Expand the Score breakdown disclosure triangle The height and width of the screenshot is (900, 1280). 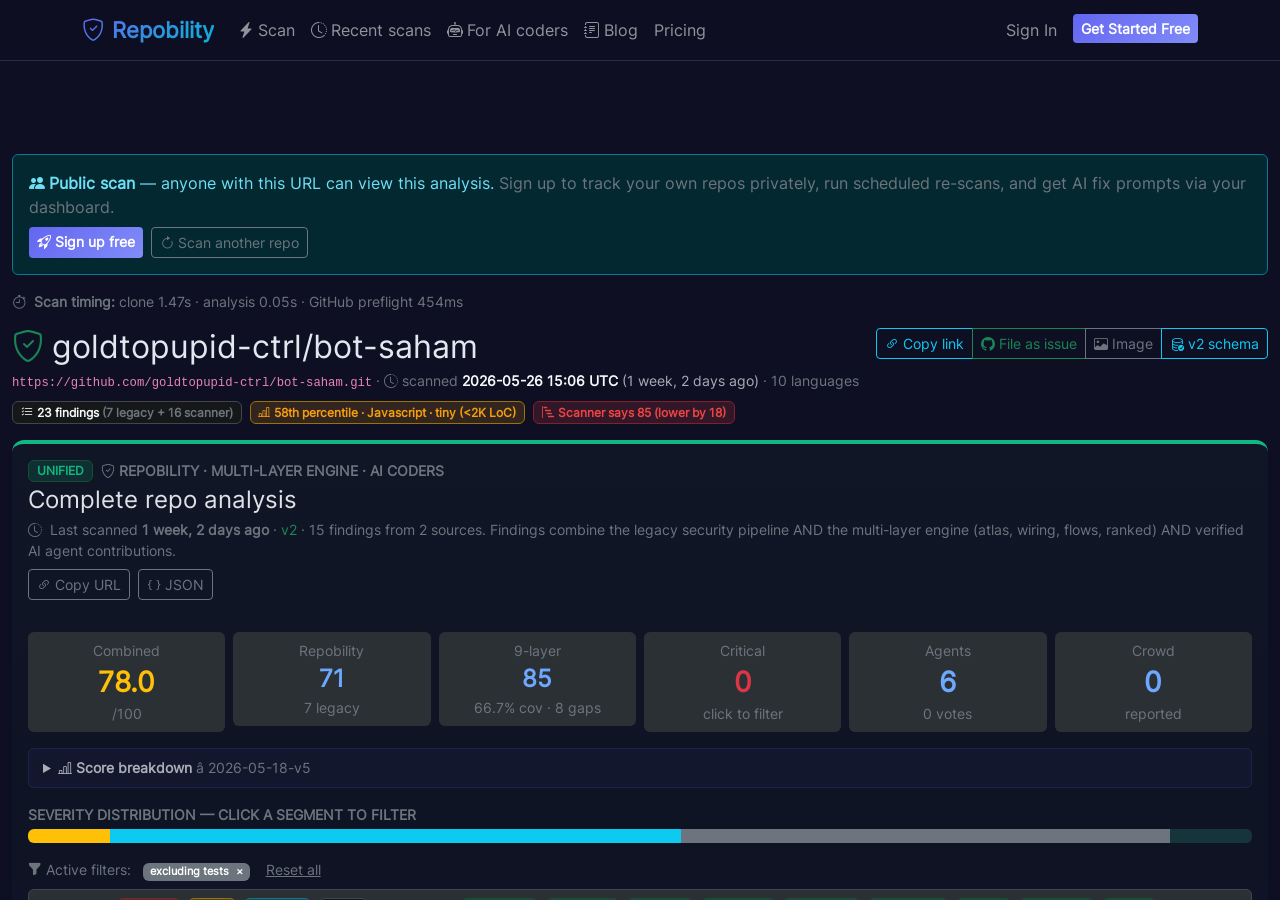[x=47, y=768]
